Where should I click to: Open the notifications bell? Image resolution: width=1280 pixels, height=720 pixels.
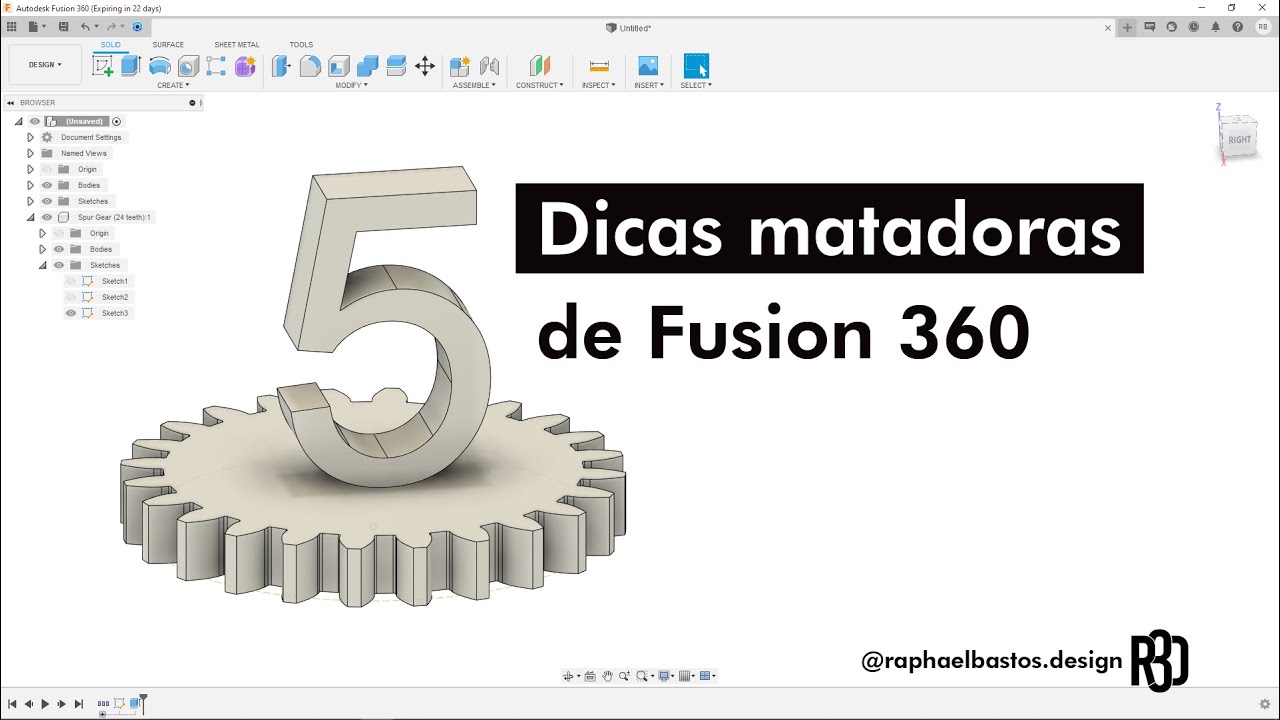click(x=1216, y=27)
